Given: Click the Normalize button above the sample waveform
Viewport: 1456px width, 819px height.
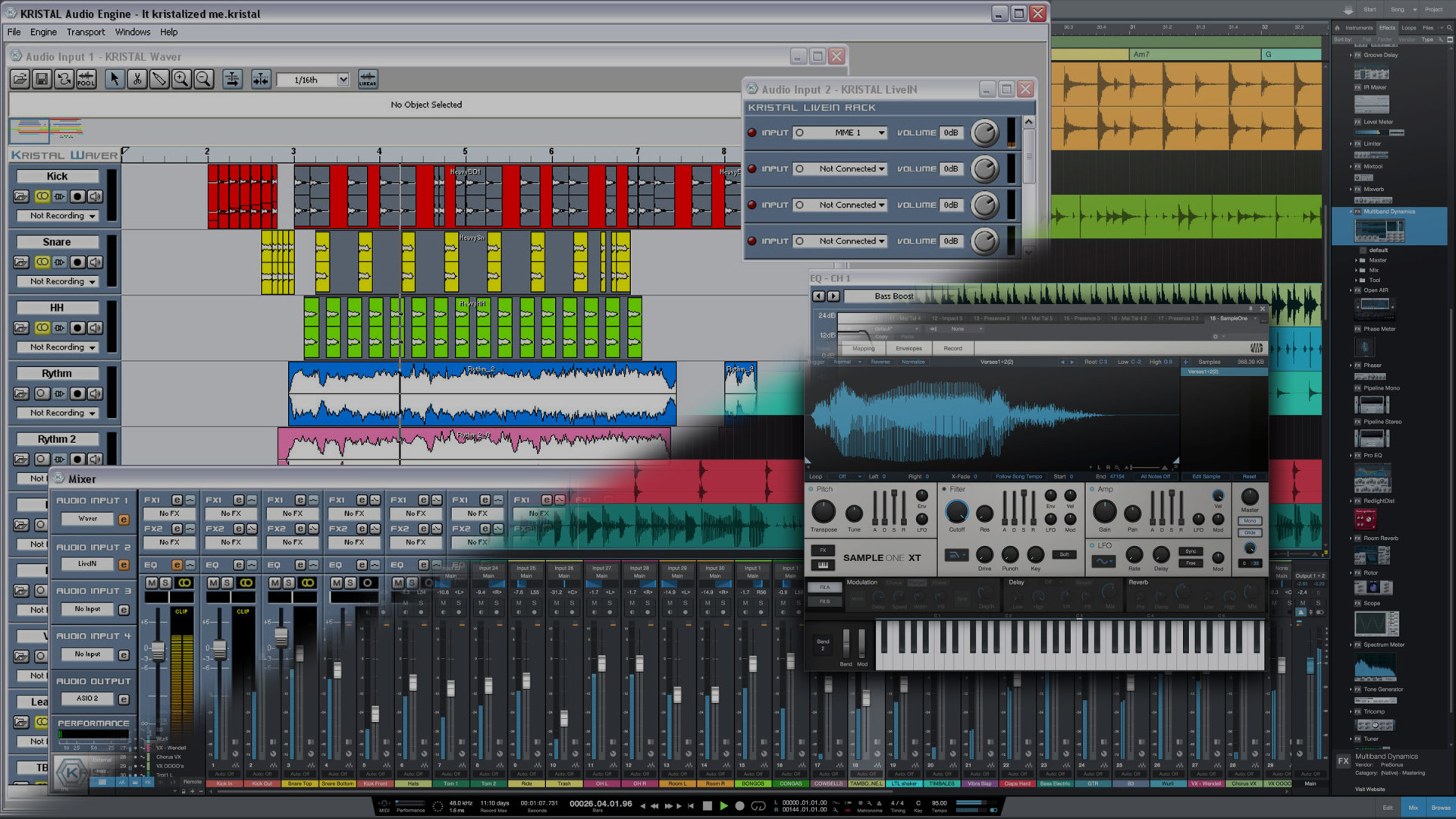Looking at the screenshot, I should tap(913, 362).
